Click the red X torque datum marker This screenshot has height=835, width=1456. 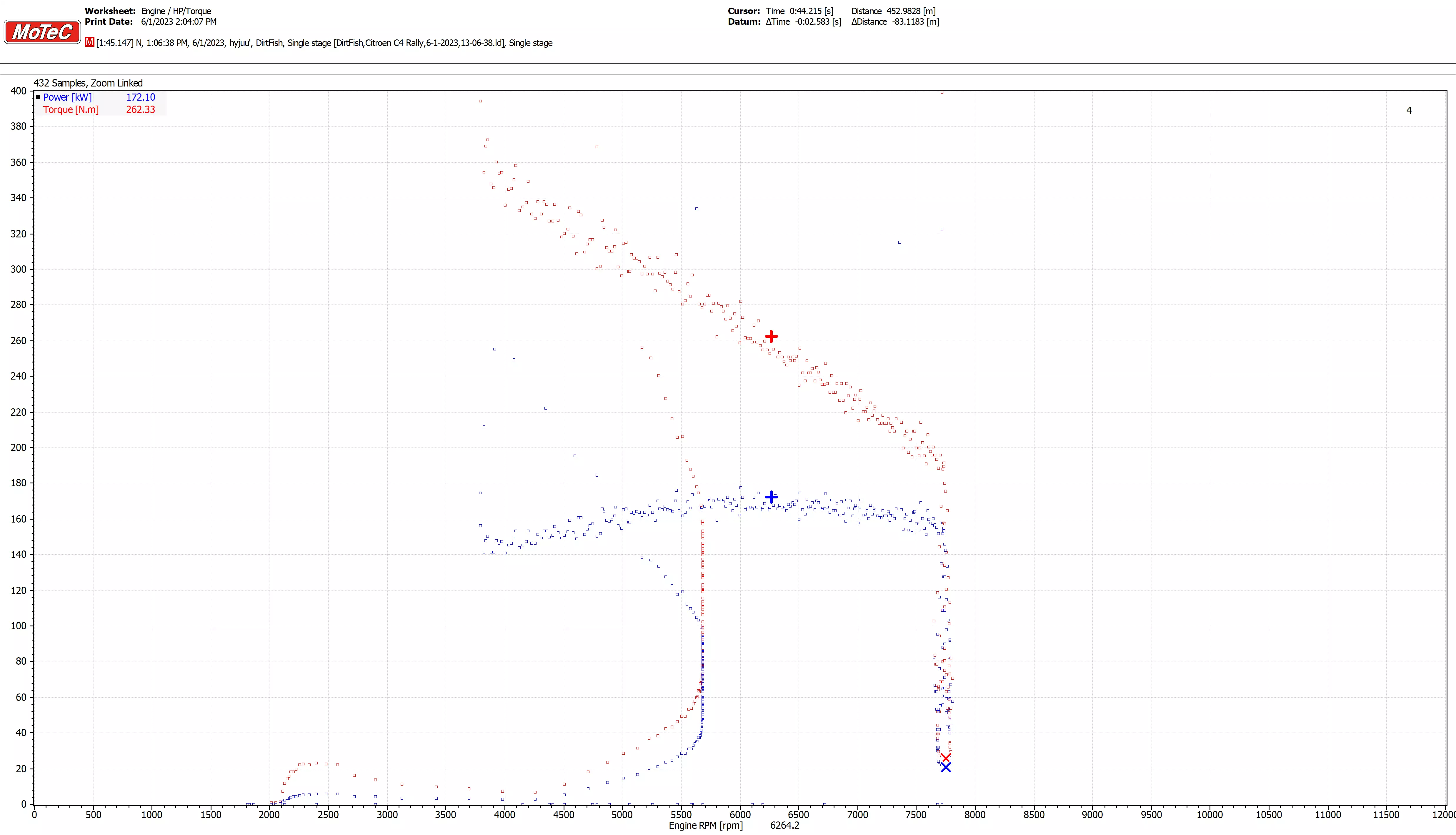(x=946, y=758)
